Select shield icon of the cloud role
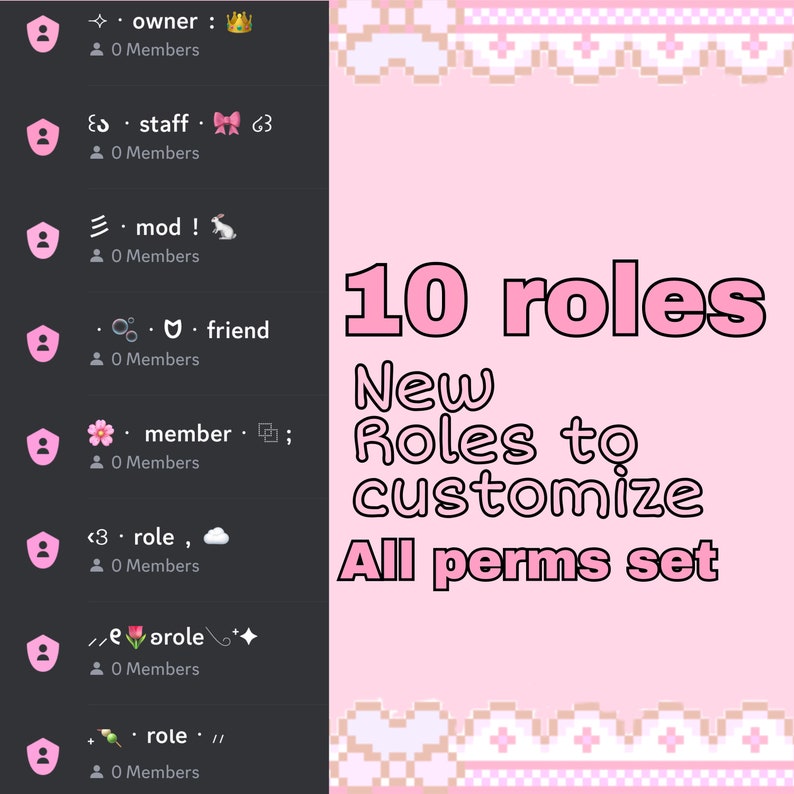 43,550
